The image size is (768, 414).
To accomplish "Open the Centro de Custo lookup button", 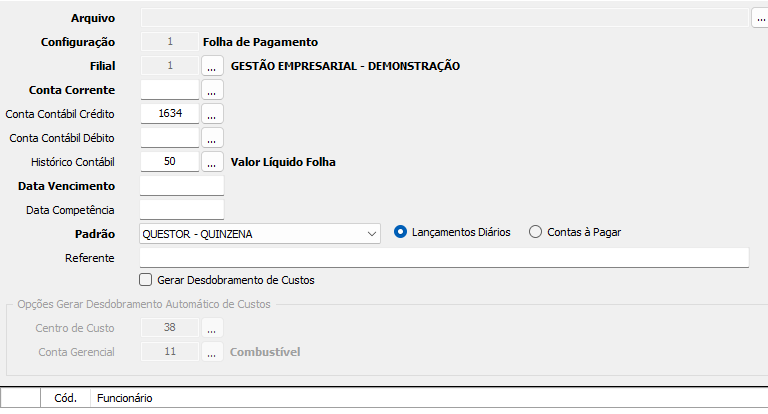I will click(x=212, y=328).
